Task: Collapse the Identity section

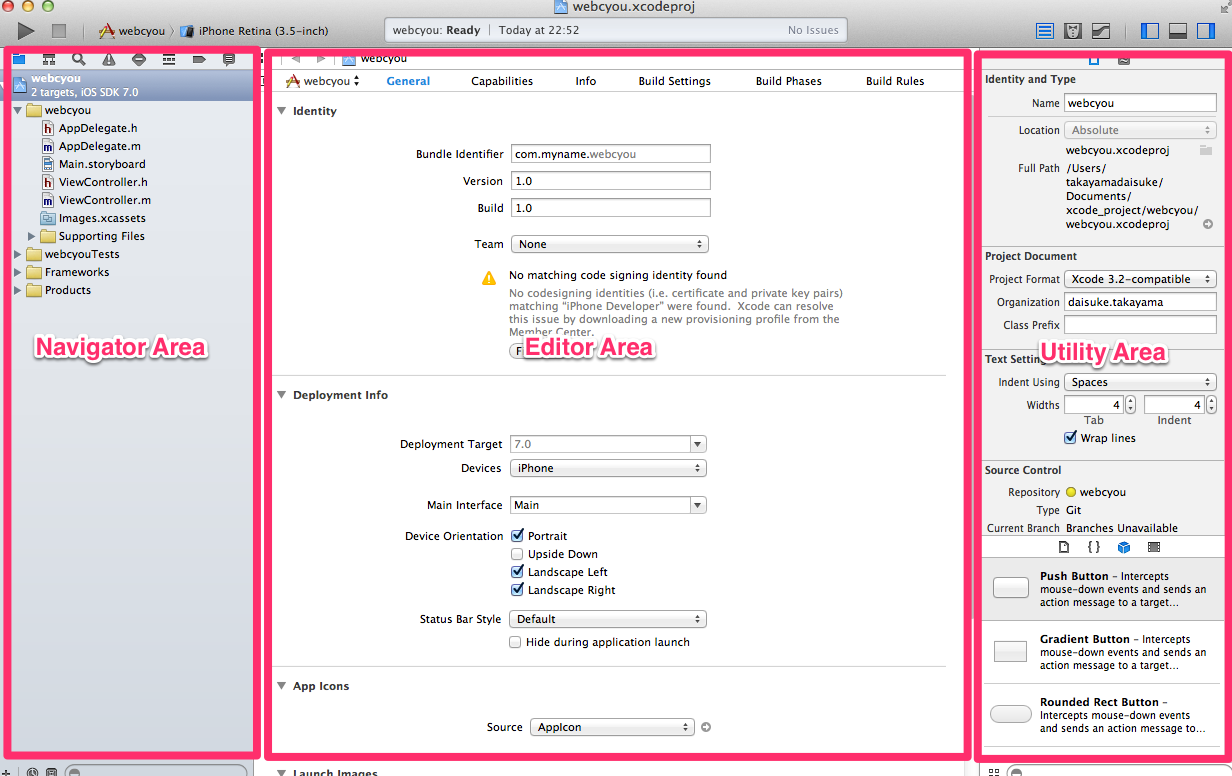Action: (282, 111)
